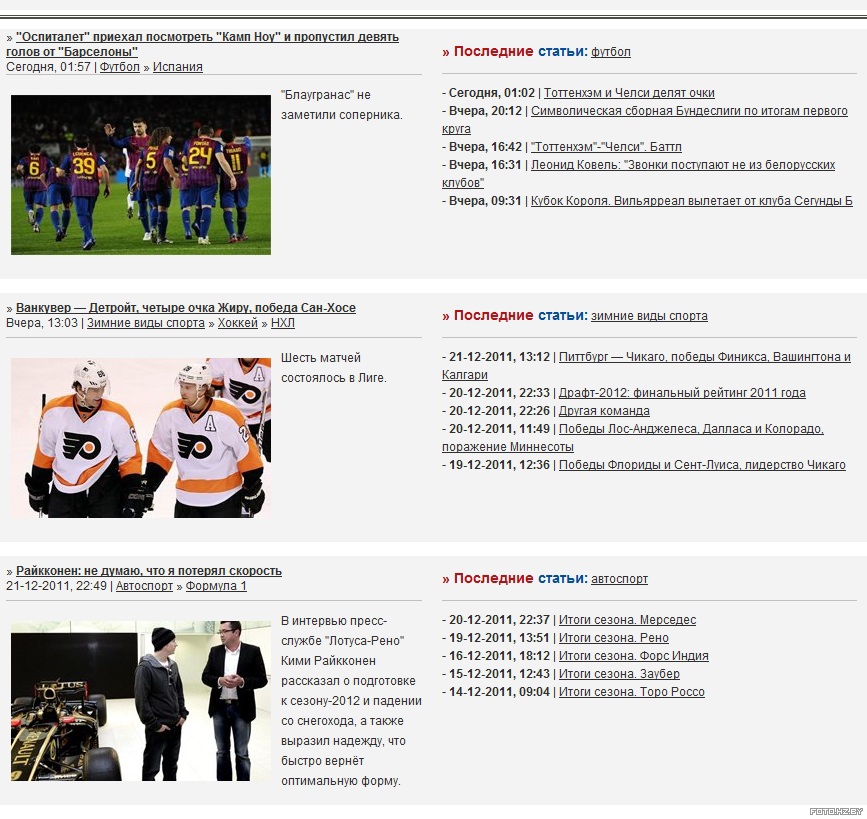Open the Испания subcategory link
Viewport: 867px width, 819px height.
click(177, 67)
